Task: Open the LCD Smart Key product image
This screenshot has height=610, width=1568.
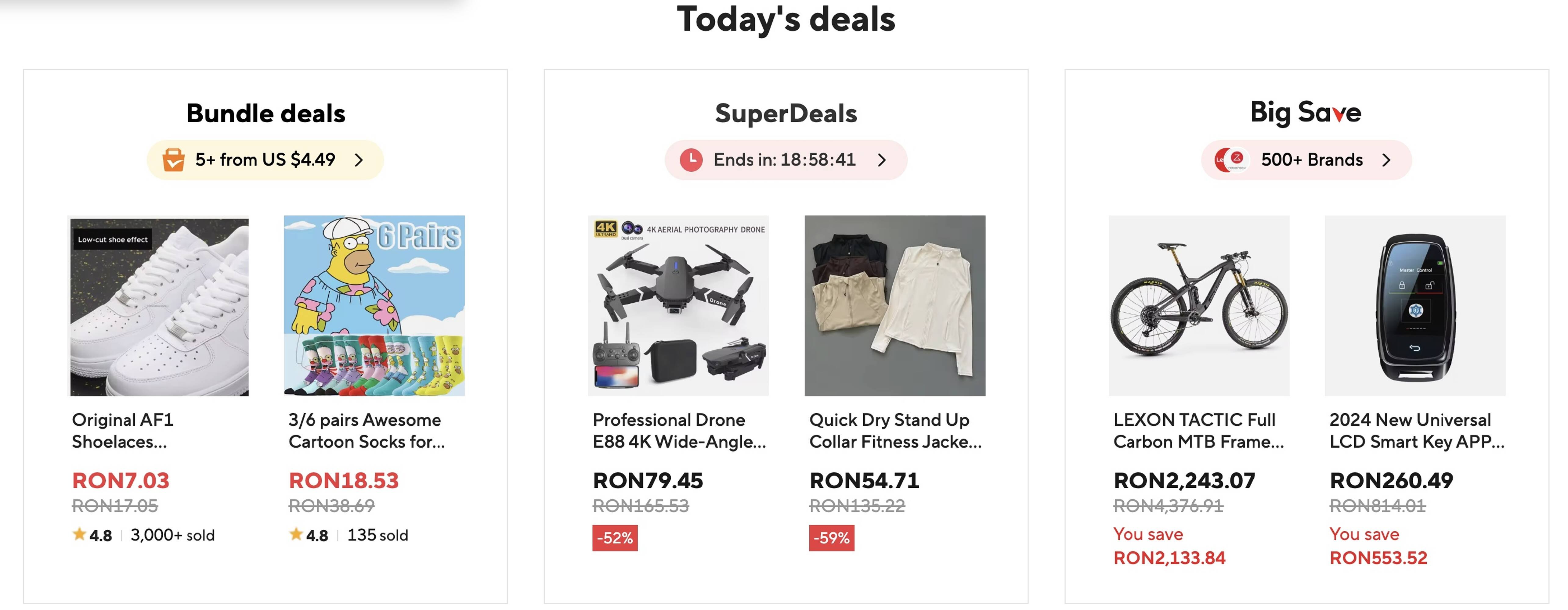Action: 1414,306
